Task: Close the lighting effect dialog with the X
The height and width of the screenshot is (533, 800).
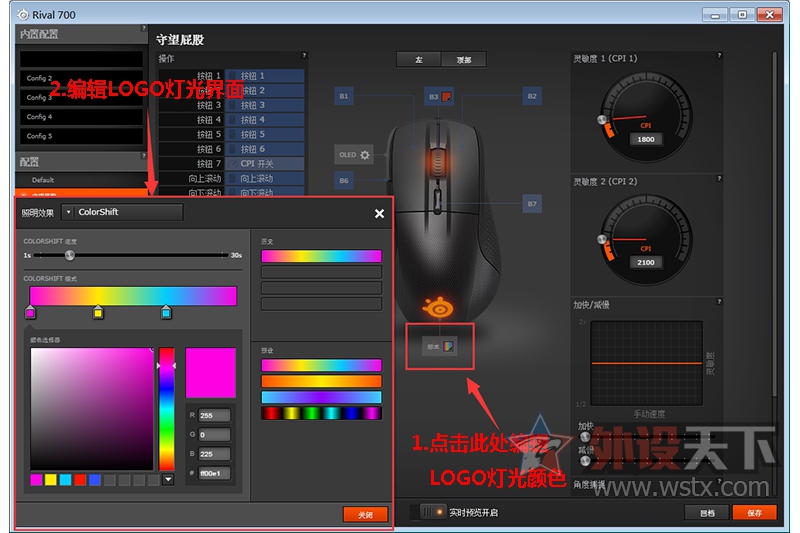Action: tap(379, 214)
